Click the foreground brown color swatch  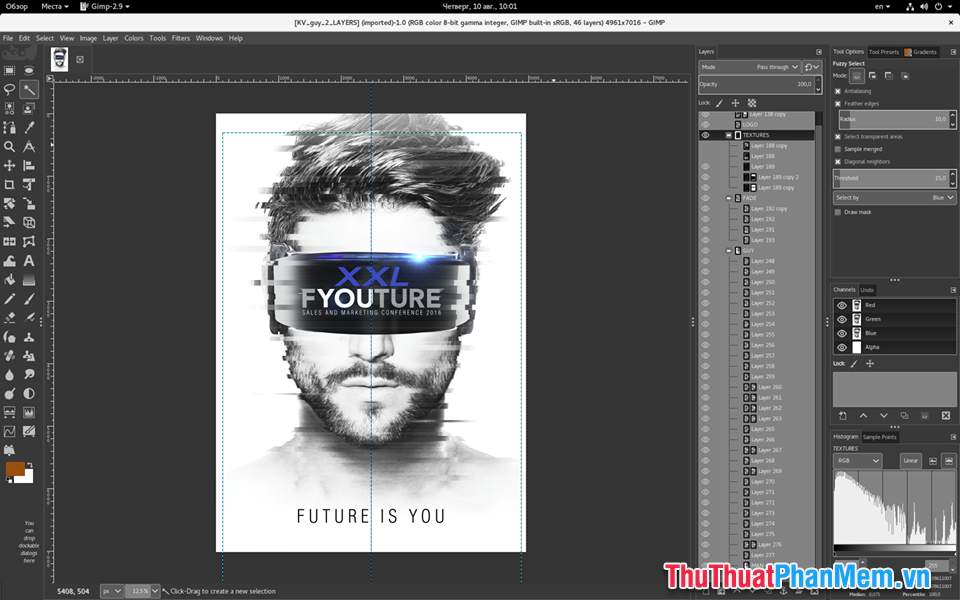click(x=14, y=469)
